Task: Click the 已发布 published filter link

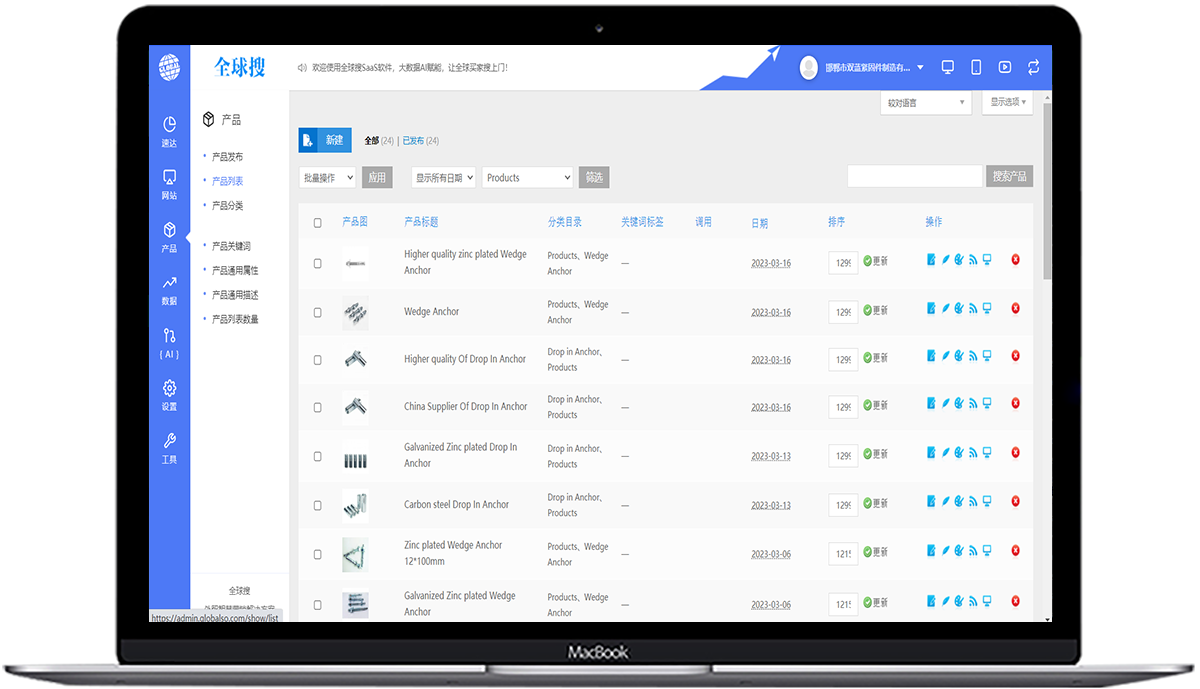Action: [x=413, y=141]
